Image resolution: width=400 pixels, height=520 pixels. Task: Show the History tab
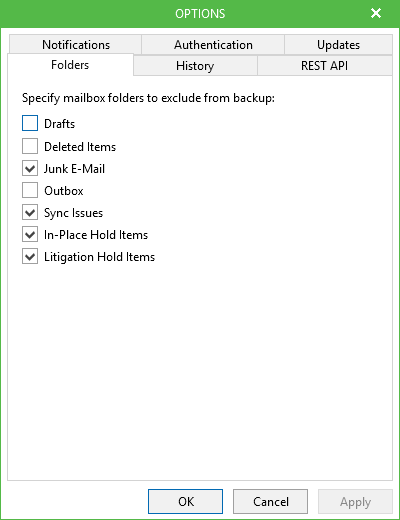[x=195, y=66]
